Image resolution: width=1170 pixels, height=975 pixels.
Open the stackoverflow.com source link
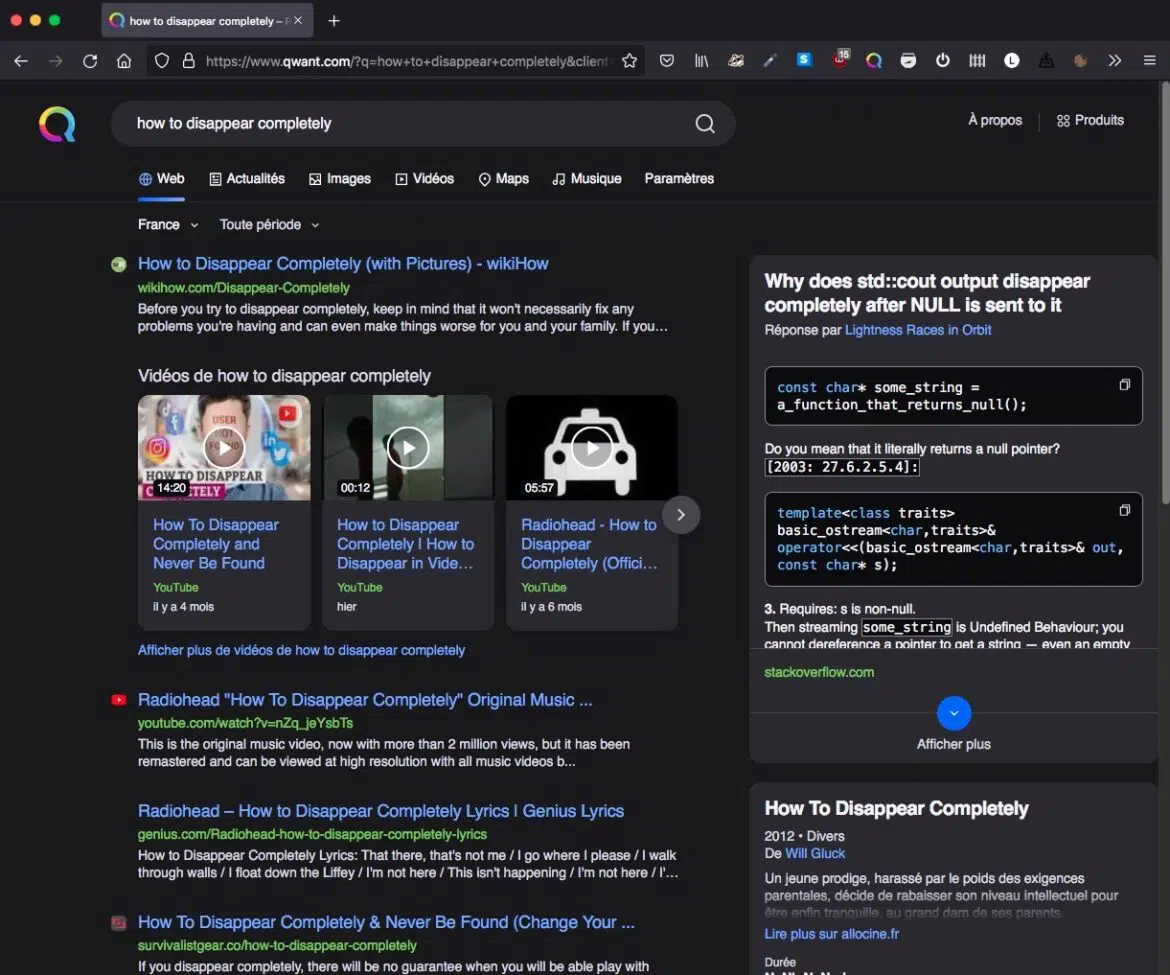pos(819,673)
